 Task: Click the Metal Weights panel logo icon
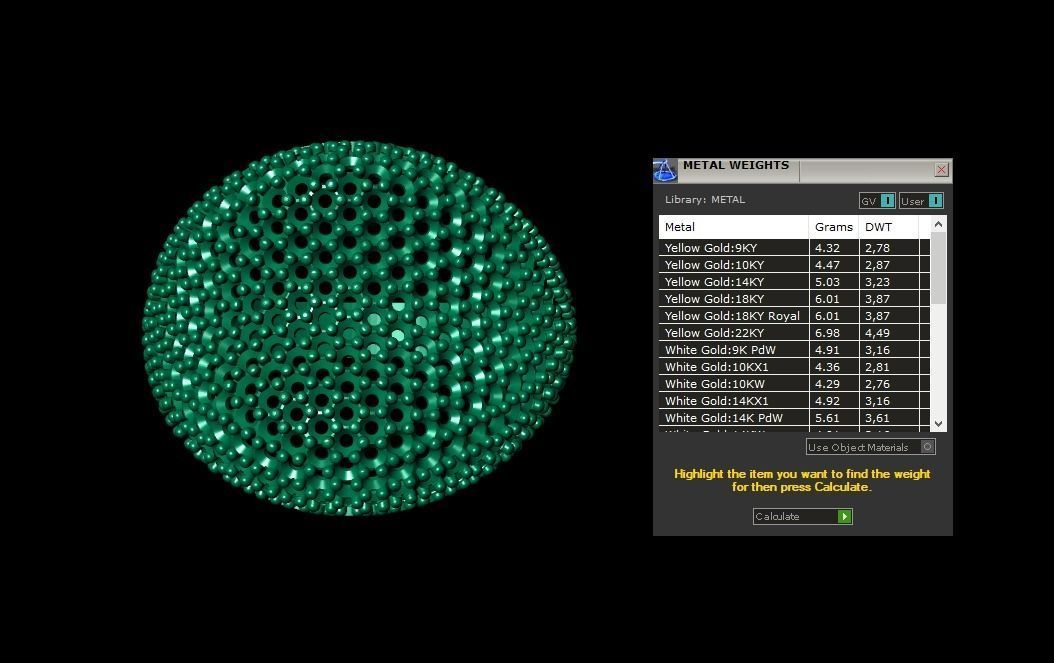(665, 171)
